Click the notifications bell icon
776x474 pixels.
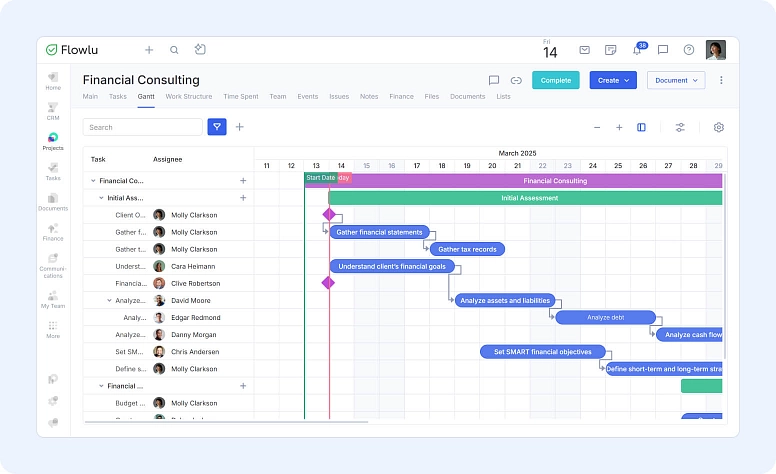(x=636, y=50)
